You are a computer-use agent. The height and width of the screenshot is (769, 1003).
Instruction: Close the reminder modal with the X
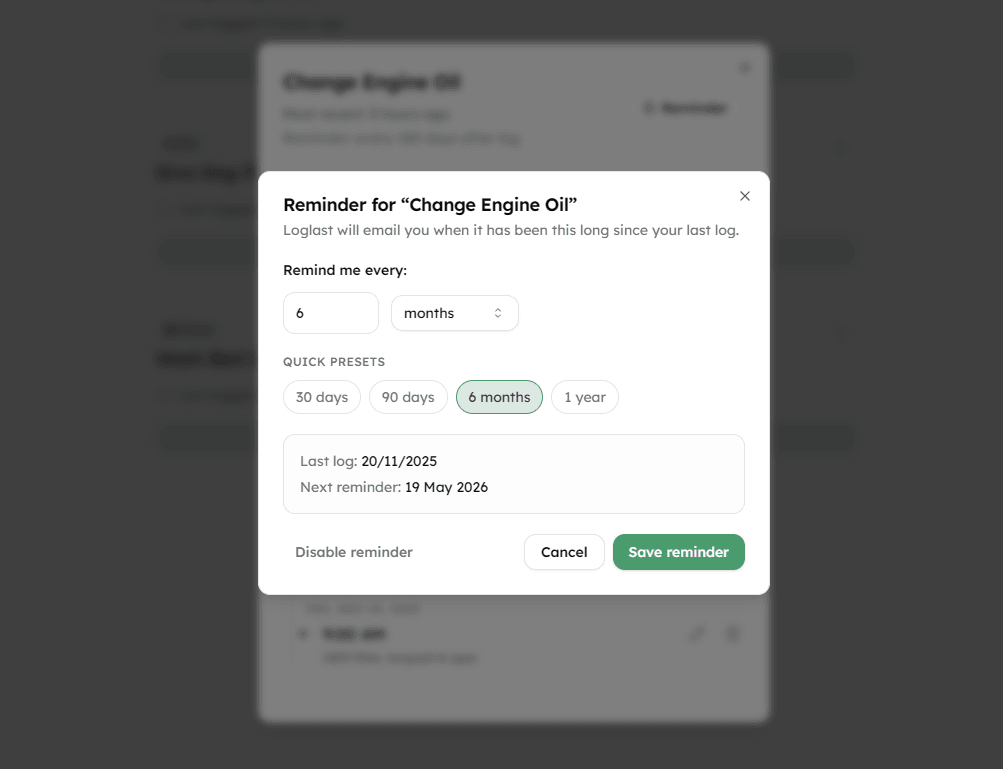tap(744, 196)
